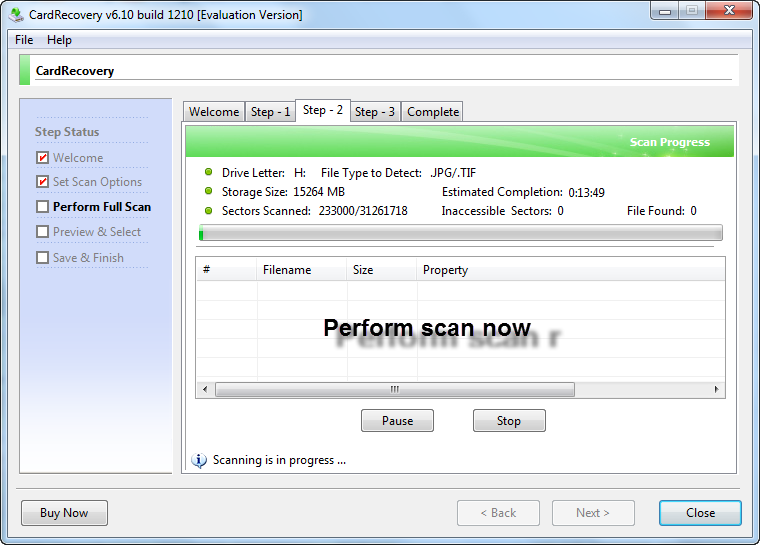
Task: Click the horizontal scrollbar thumb in results list
Action: click(x=395, y=389)
